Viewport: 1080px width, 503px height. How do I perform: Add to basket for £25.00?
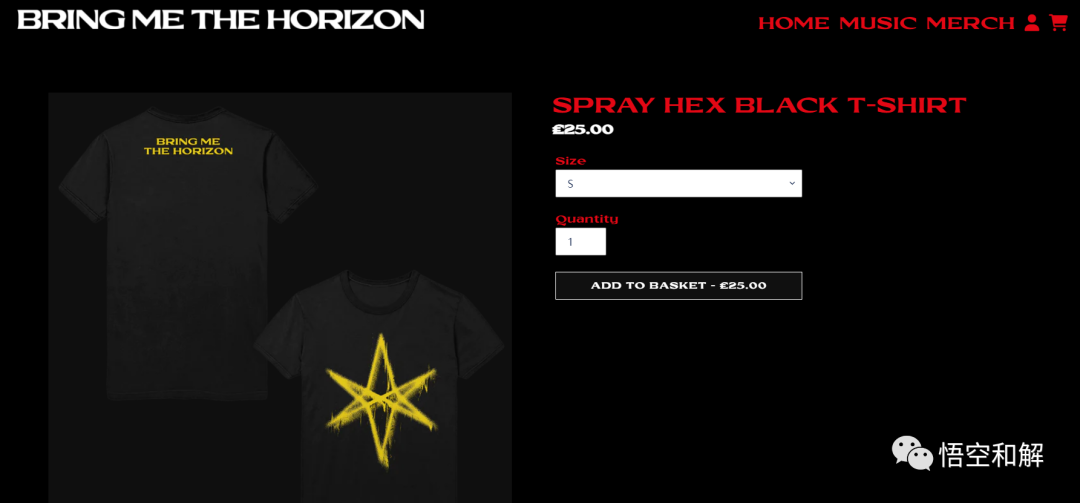(678, 286)
